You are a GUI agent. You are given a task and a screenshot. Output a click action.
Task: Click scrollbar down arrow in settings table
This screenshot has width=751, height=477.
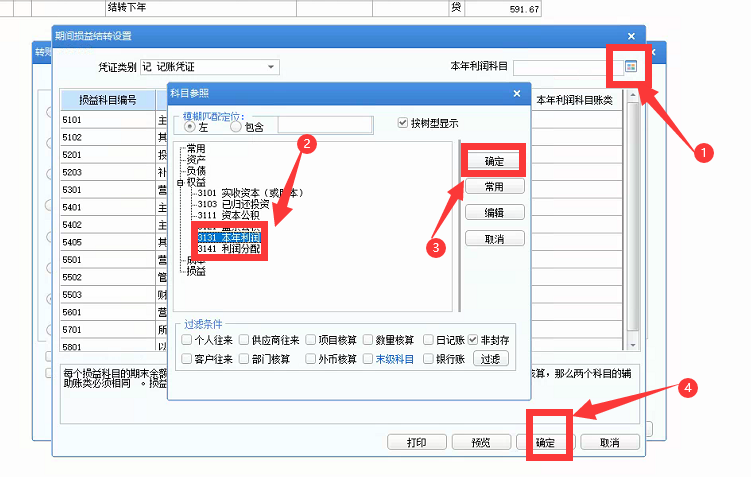pyautogui.click(x=633, y=345)
